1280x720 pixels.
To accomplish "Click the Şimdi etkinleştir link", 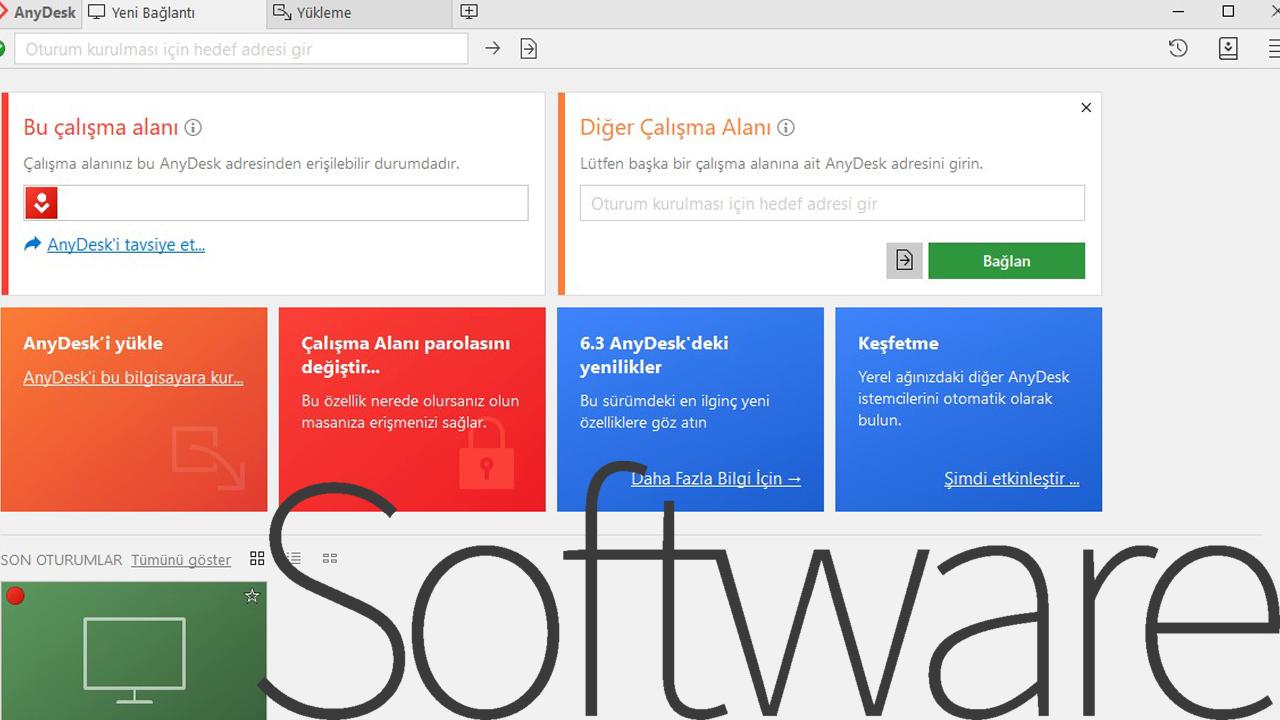I will pyautogui.click(x=1012, y=478).
